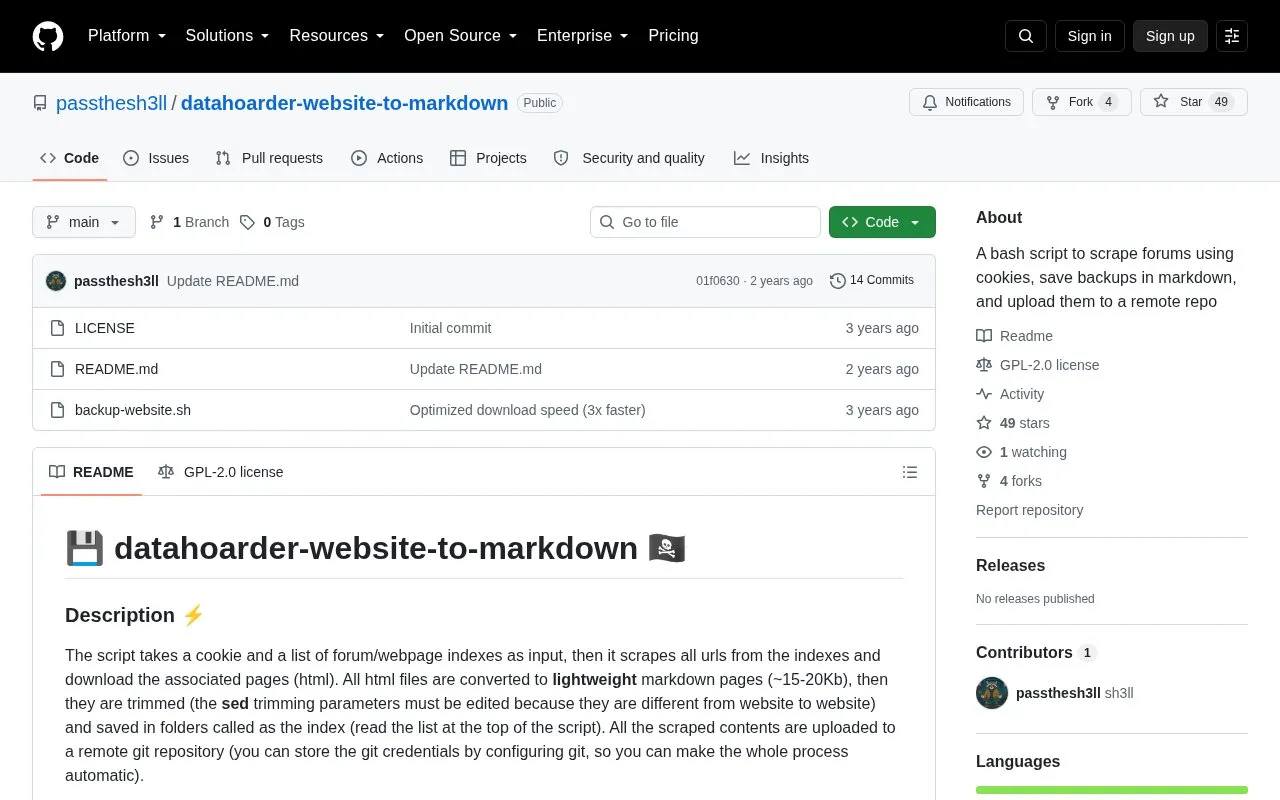Open Security and quality tab
1280x800 pixels.
629,158
